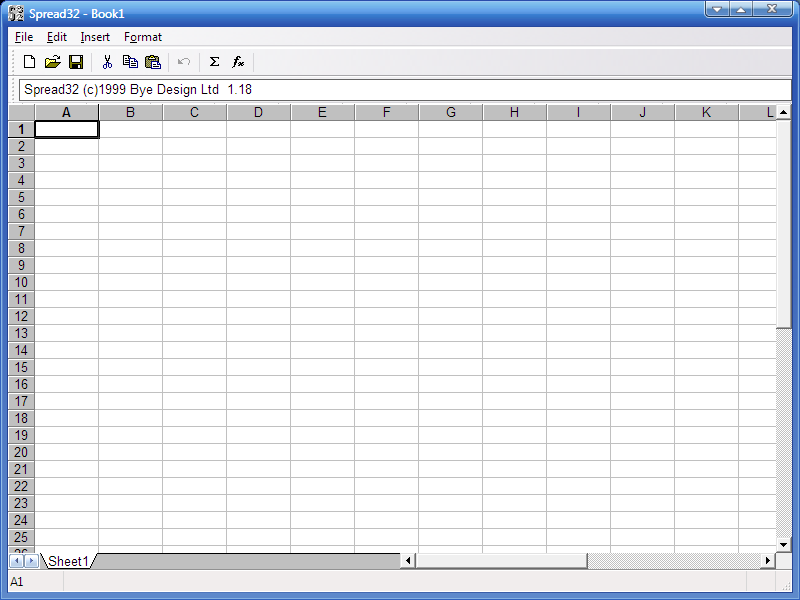The height and width of the screenshot is (600, 800).
Task: Select column G header
Action: (451, 112)
